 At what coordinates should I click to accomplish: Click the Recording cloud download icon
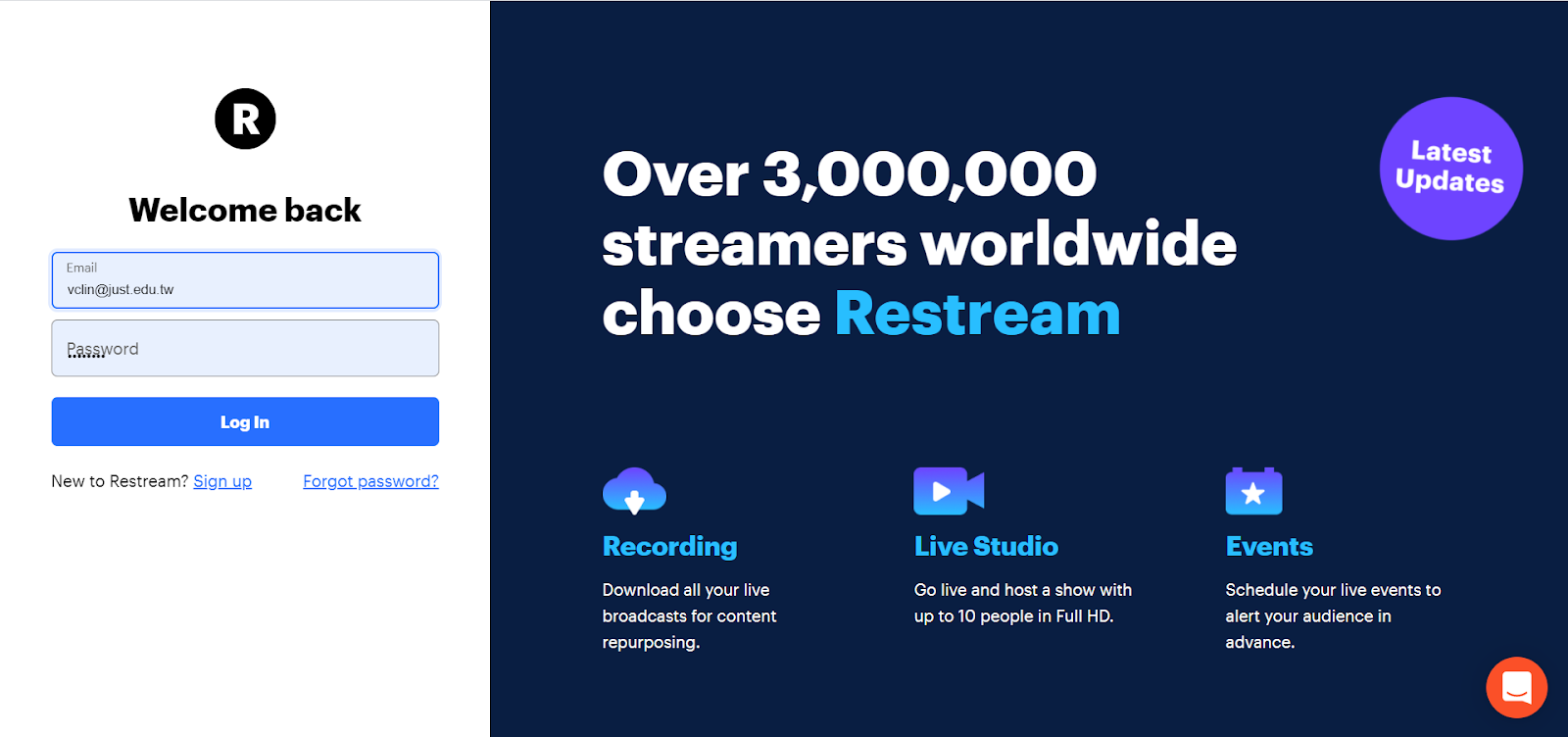pyautogui.click(x=634, y=491)
